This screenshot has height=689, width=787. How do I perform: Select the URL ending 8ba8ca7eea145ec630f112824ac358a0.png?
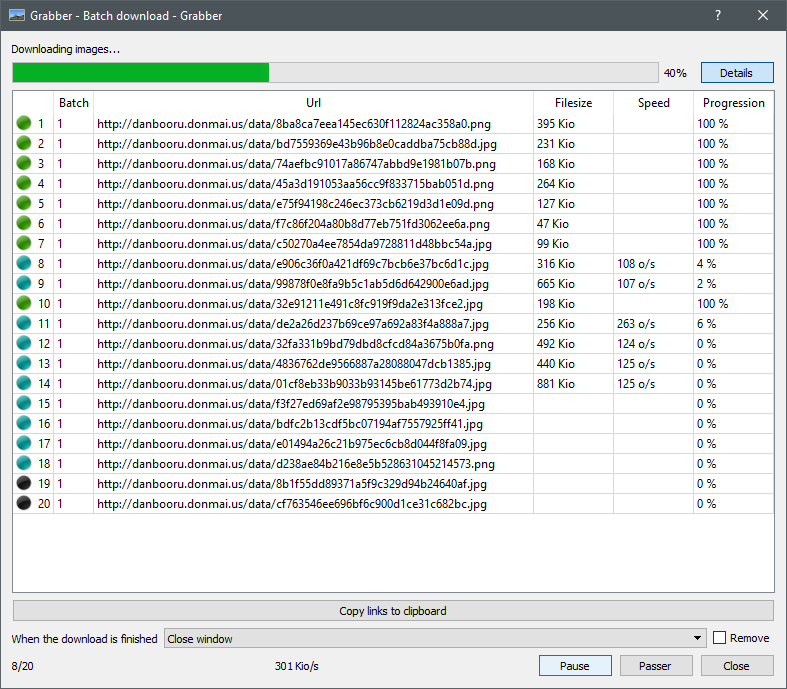[294, 123]
